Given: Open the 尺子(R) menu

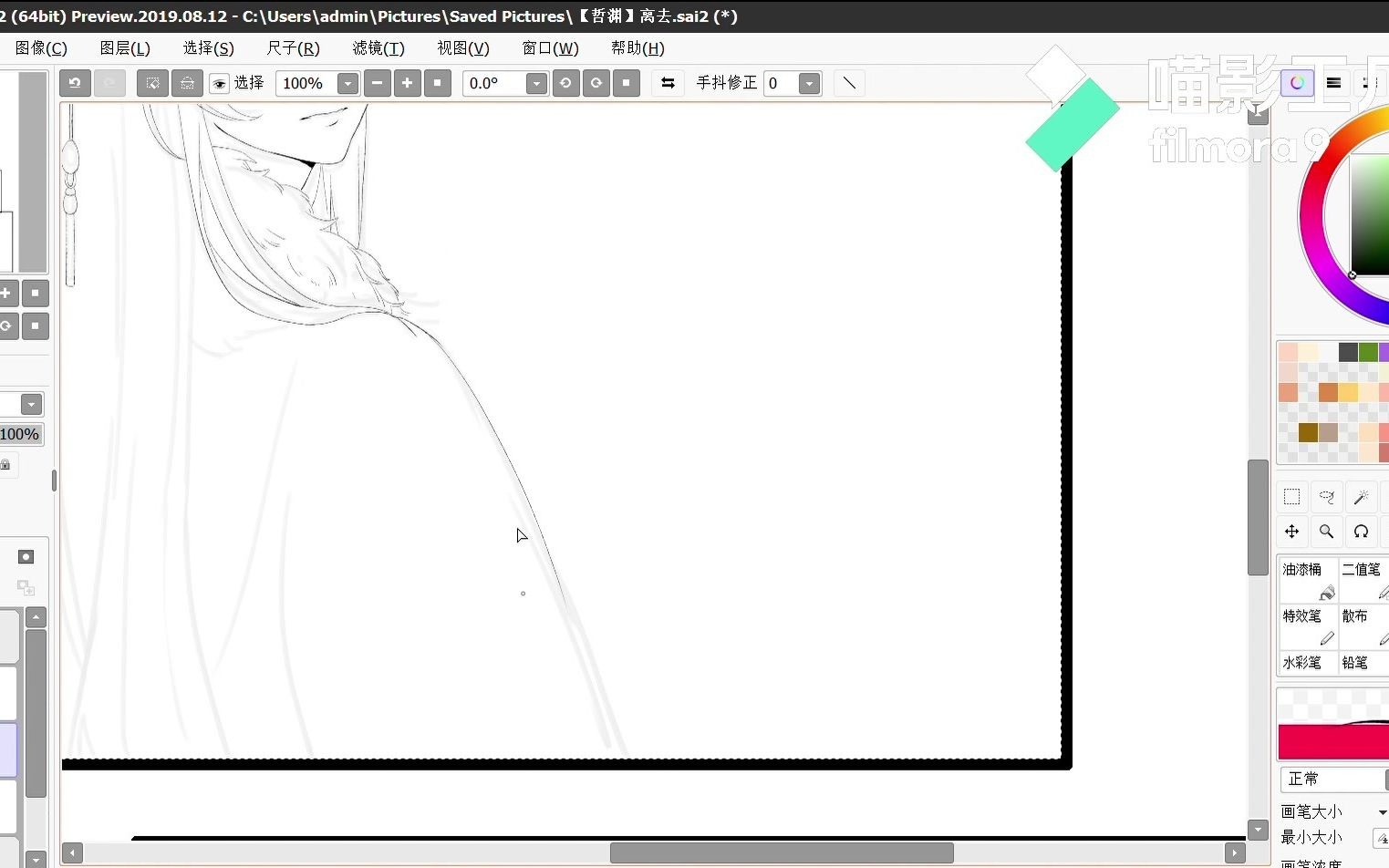Looking at the screenshot, I should click(293, 48).
